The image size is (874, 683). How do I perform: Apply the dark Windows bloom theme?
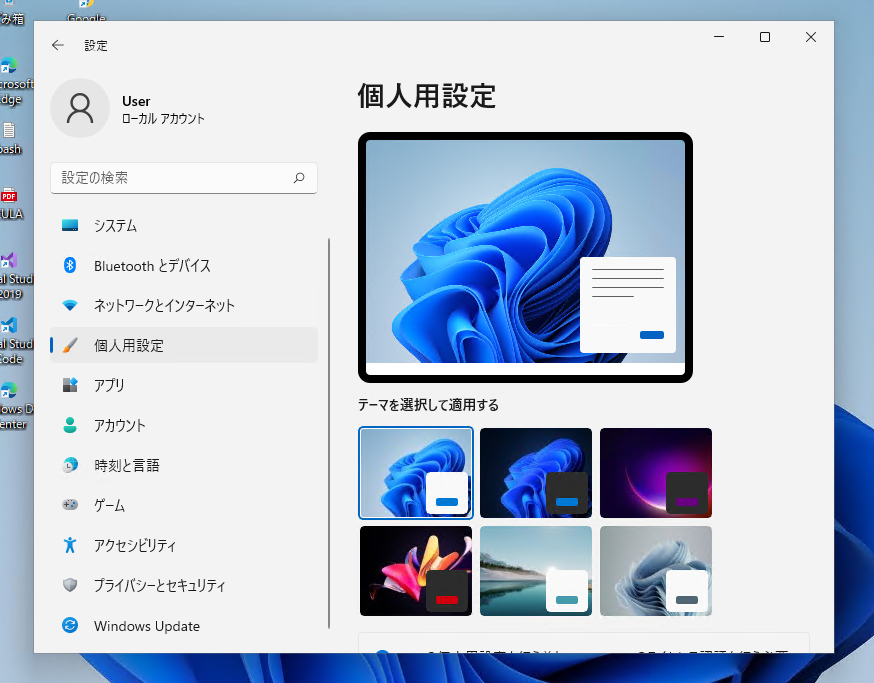[x=536, y=472]
